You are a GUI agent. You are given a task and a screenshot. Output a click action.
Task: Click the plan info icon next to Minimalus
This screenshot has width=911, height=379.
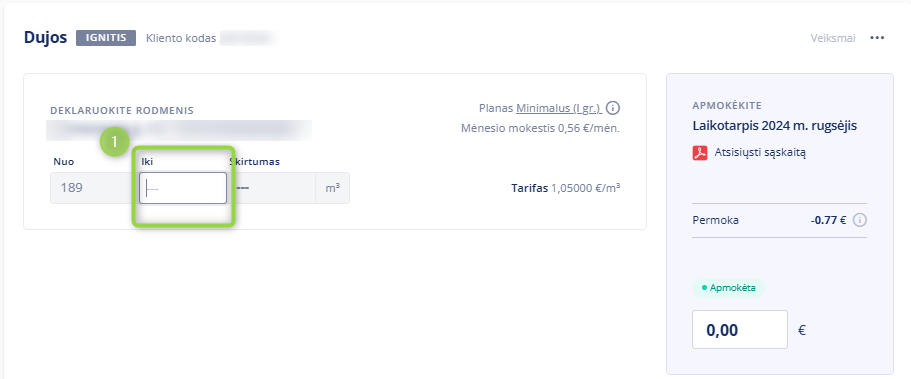point(613,108)
